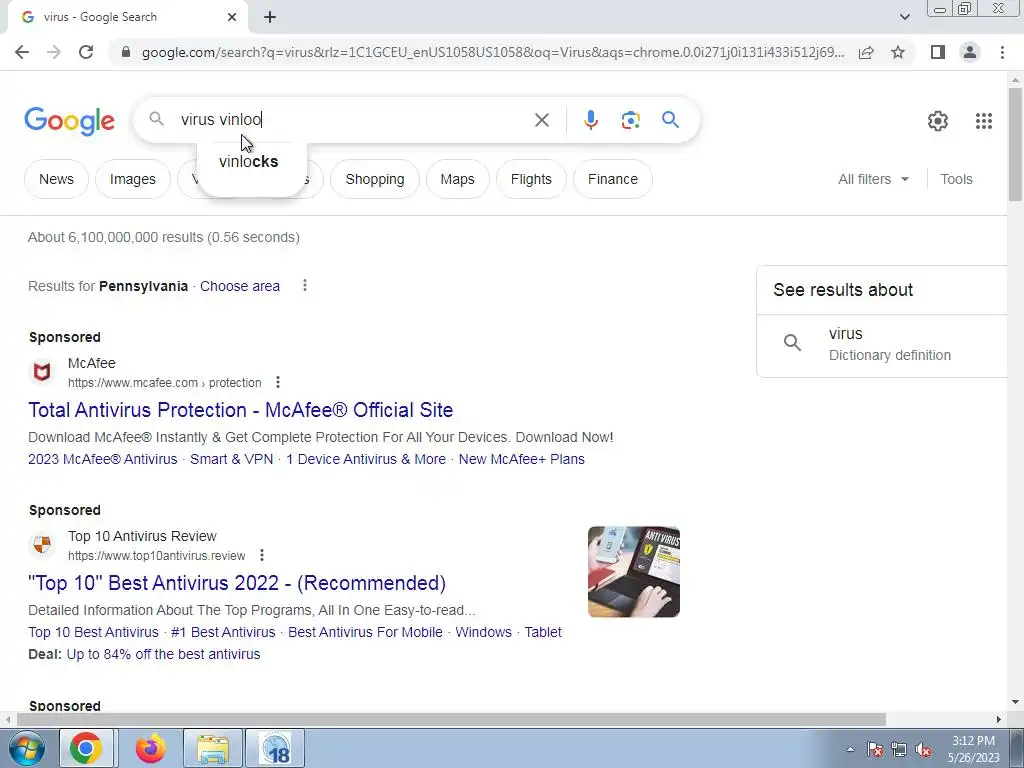The width and height of the screenshot is (1024, 768).
Task: Click the Tablet sitelink
Action: click(543, 632)
